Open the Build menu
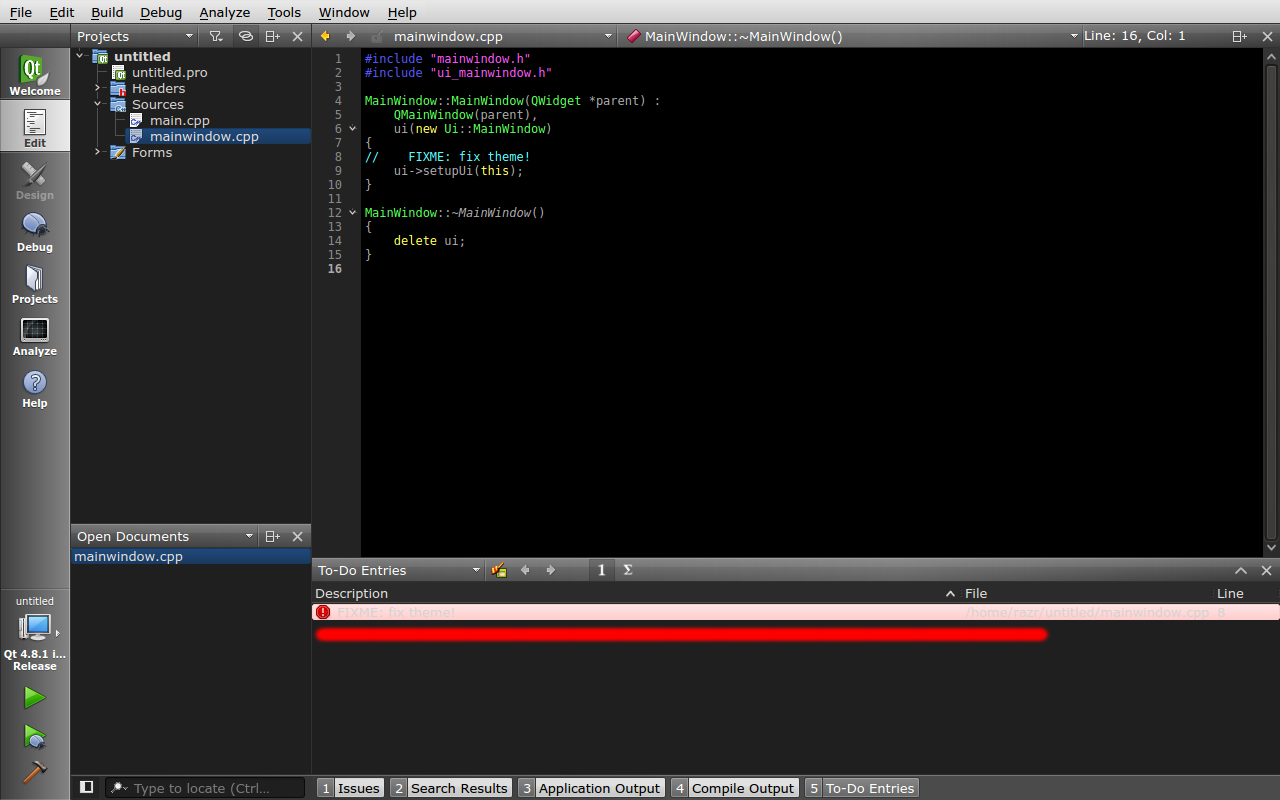1280x800 pixels. 107,12
